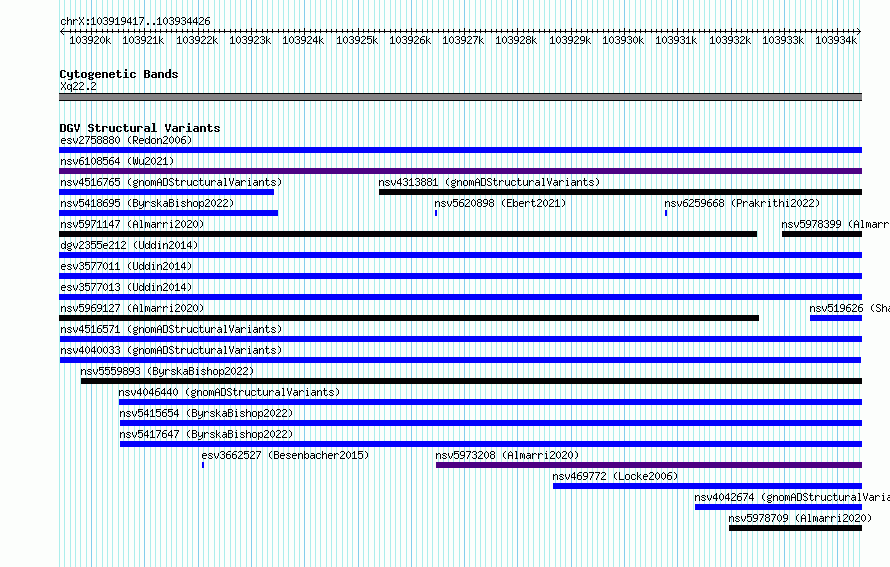Screen dimensions: 890x567
Task: Open the nsv6108564 (Wu2021) label
Action: 117,161
